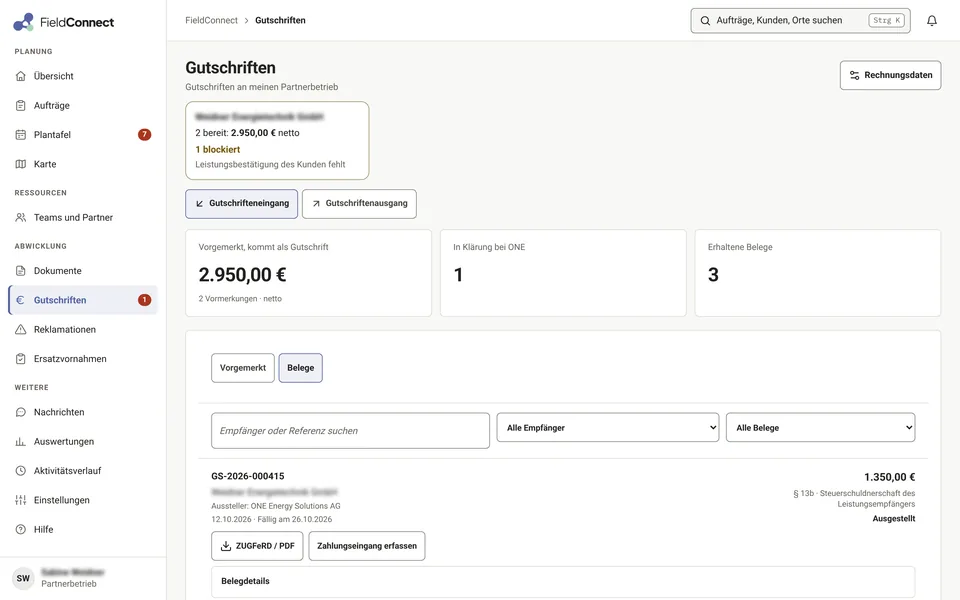Screen dimensions: 960x600
Task: Open the Alle Belege dropdown
Action: (820, 427)
